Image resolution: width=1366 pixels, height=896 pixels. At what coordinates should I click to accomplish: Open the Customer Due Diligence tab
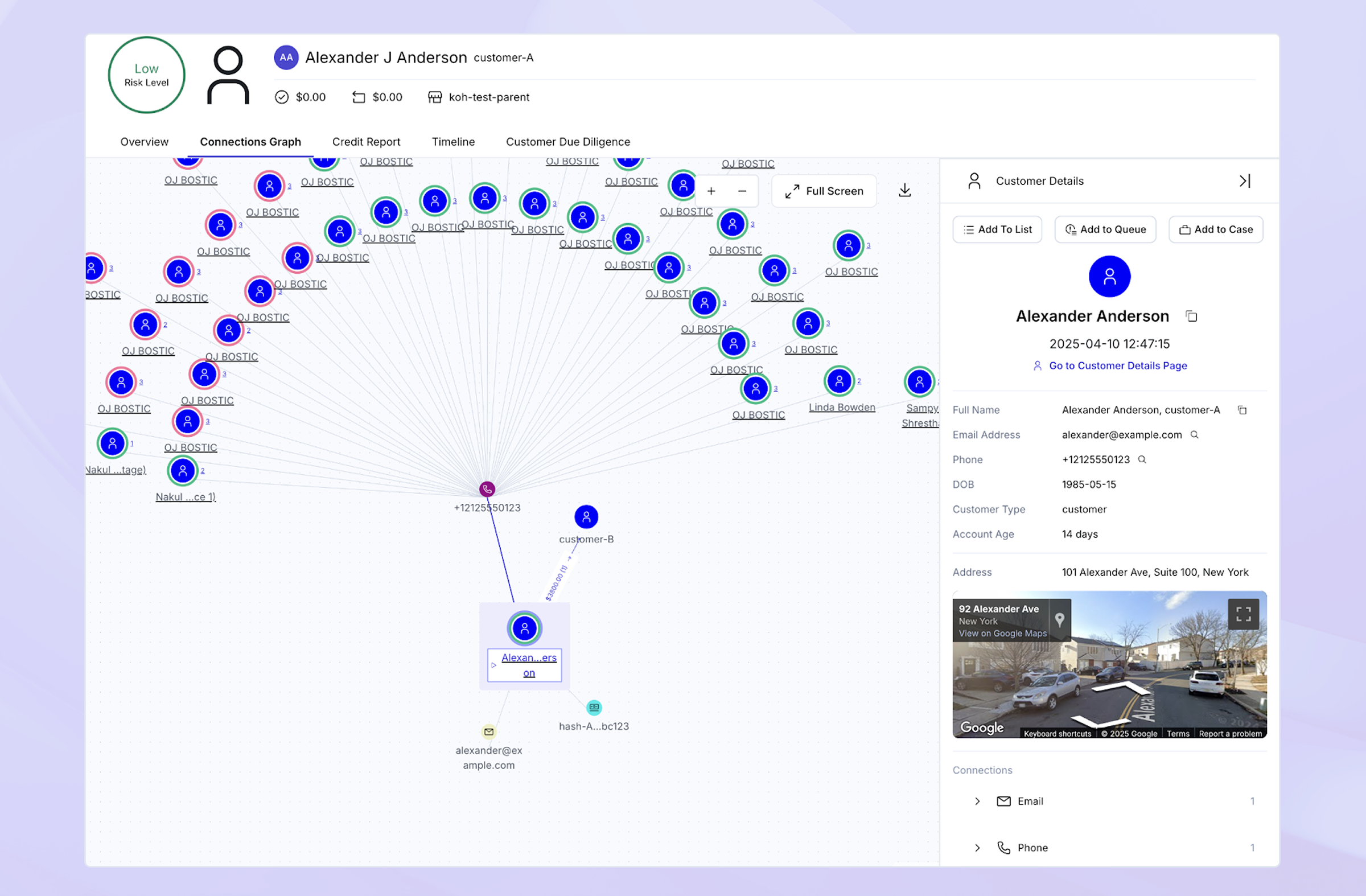pyautogui.click(x=567, y=142)
